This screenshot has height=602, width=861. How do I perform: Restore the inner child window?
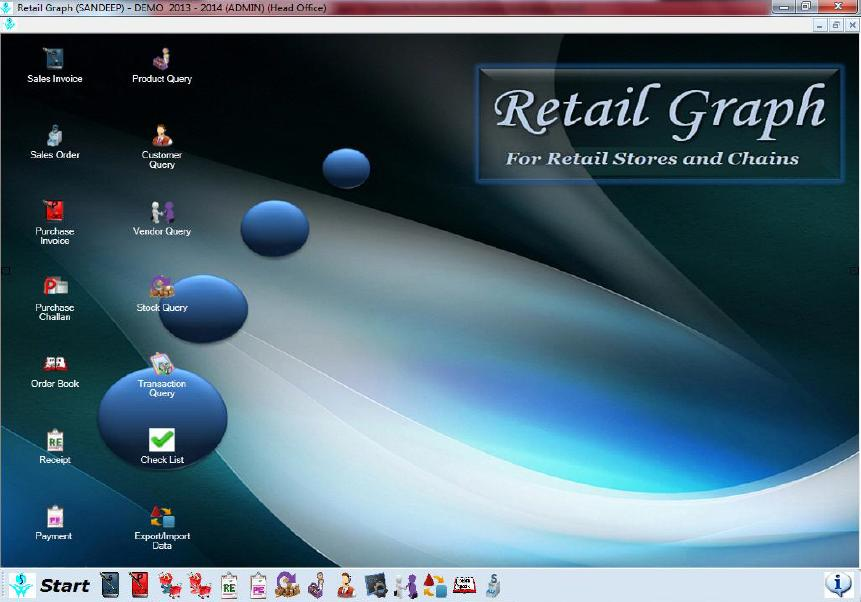836,25
